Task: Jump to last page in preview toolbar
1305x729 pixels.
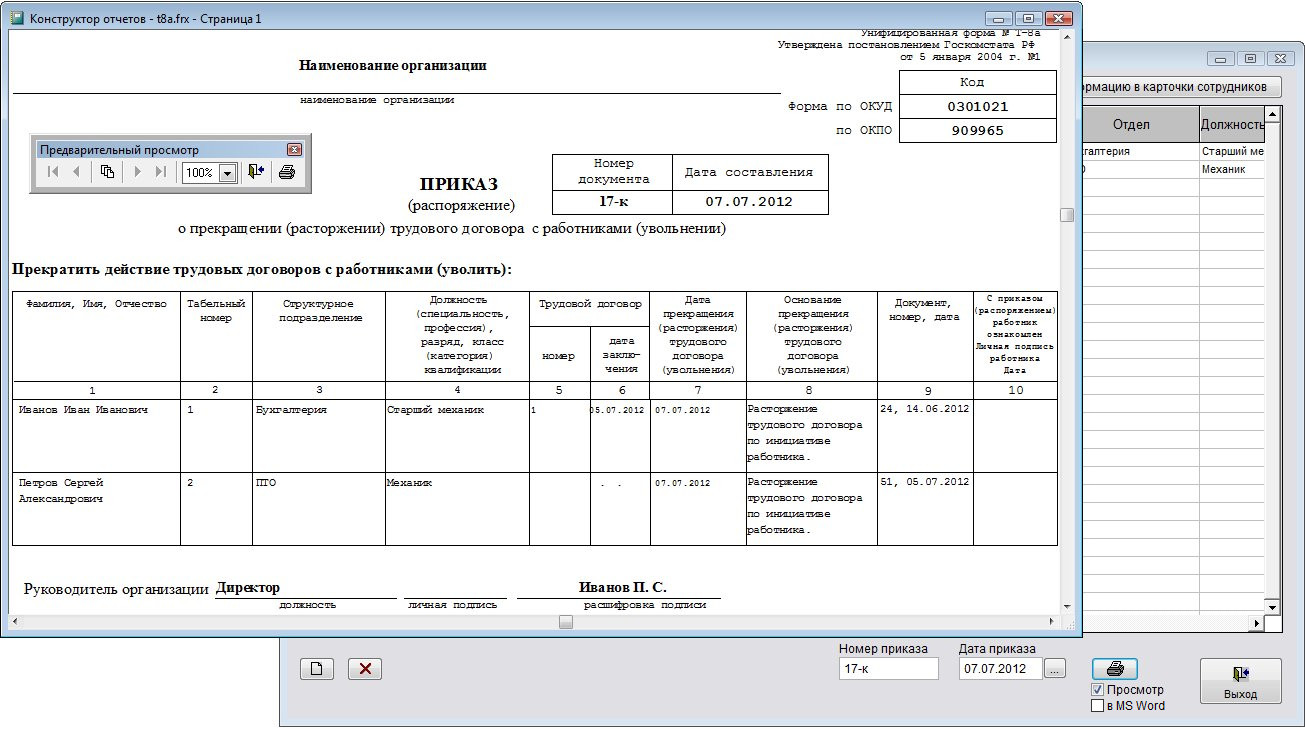Action: click(x=161, y=172)
